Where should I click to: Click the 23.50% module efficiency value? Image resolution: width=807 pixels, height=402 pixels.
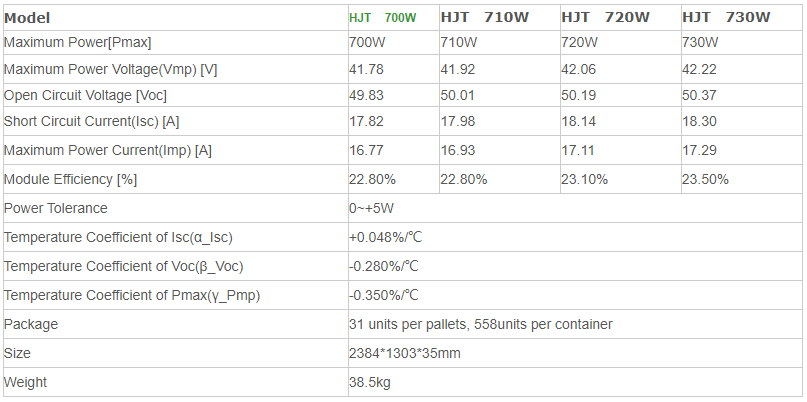(x=705, y=179)
